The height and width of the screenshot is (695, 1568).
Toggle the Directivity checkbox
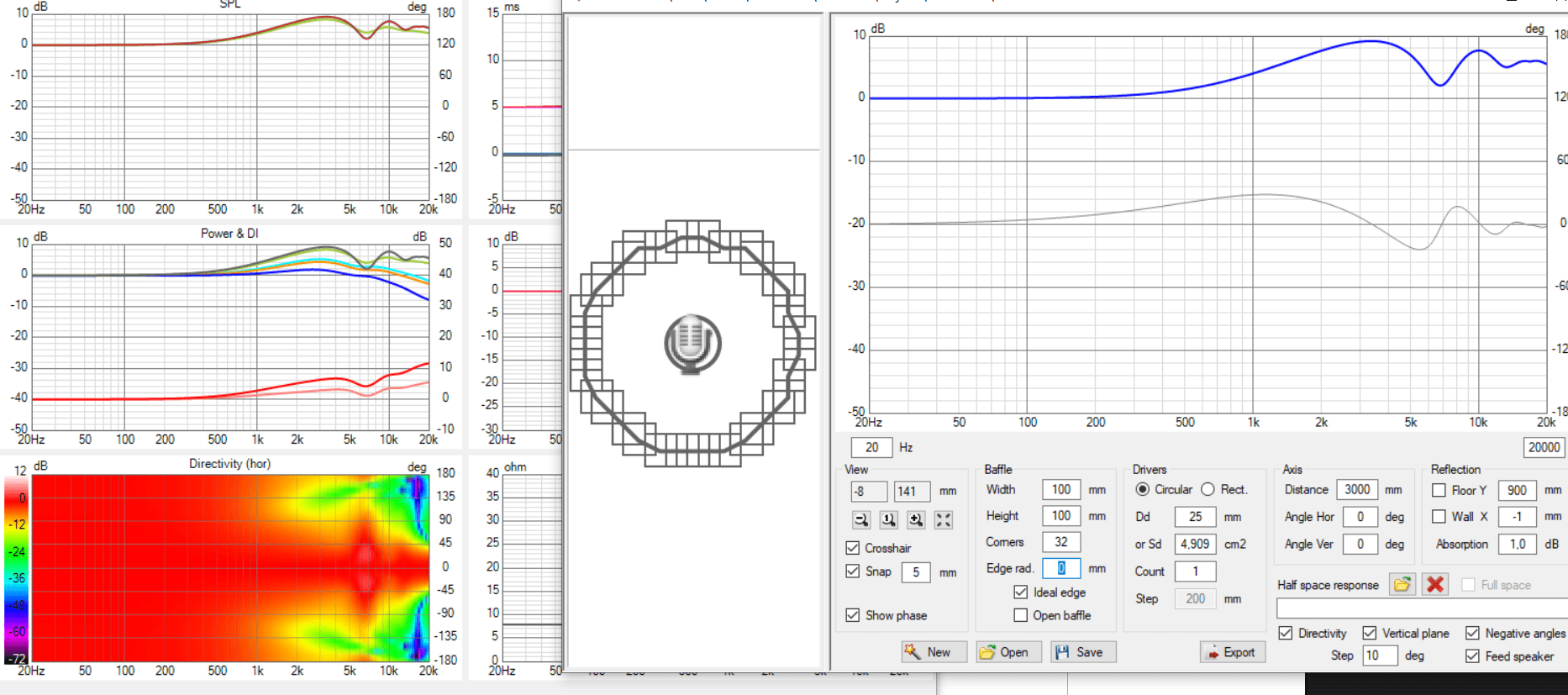[1286, 633]
